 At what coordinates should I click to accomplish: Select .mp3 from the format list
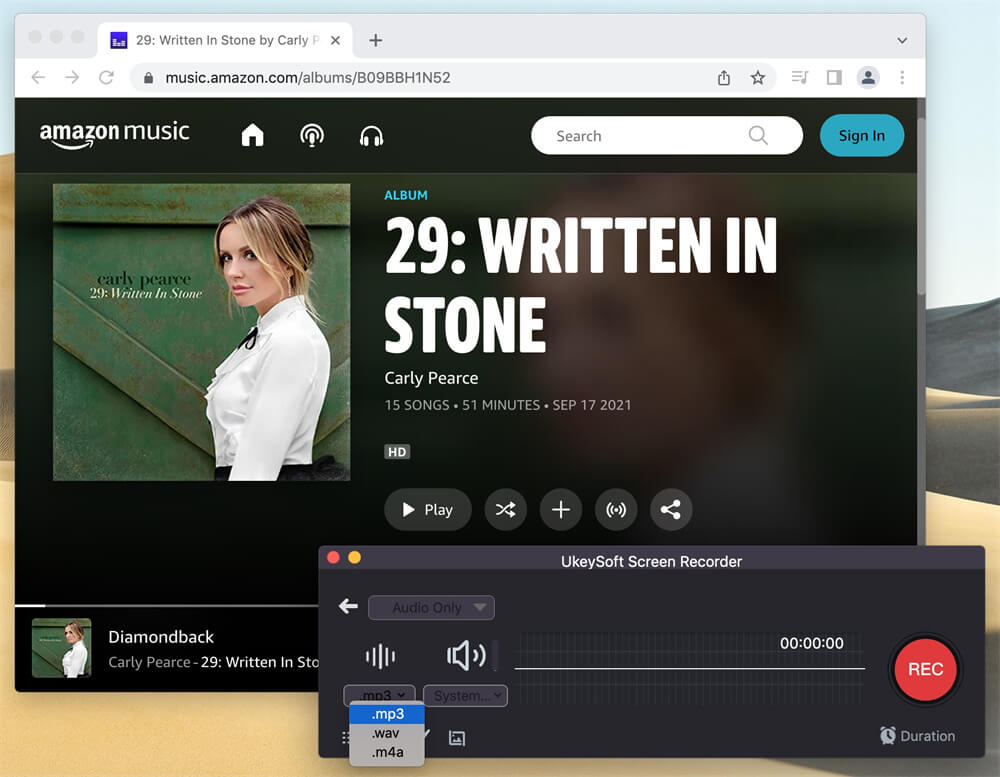387,714
